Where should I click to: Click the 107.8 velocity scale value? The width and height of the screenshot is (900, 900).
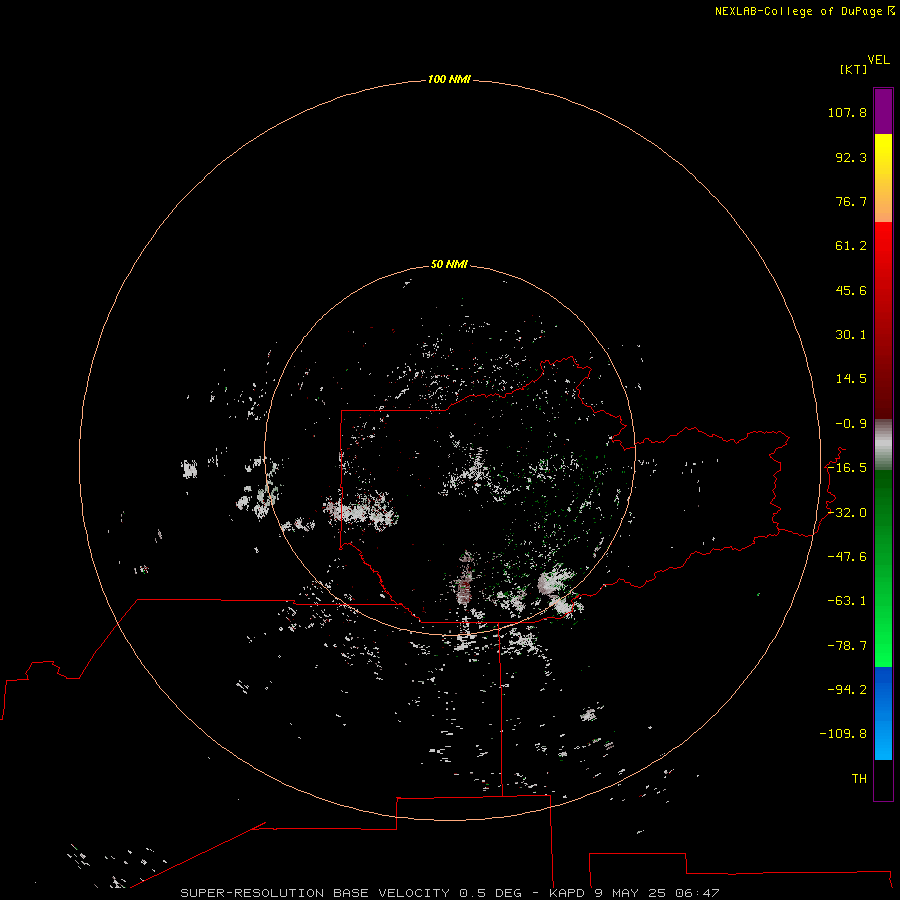[847, 112]
